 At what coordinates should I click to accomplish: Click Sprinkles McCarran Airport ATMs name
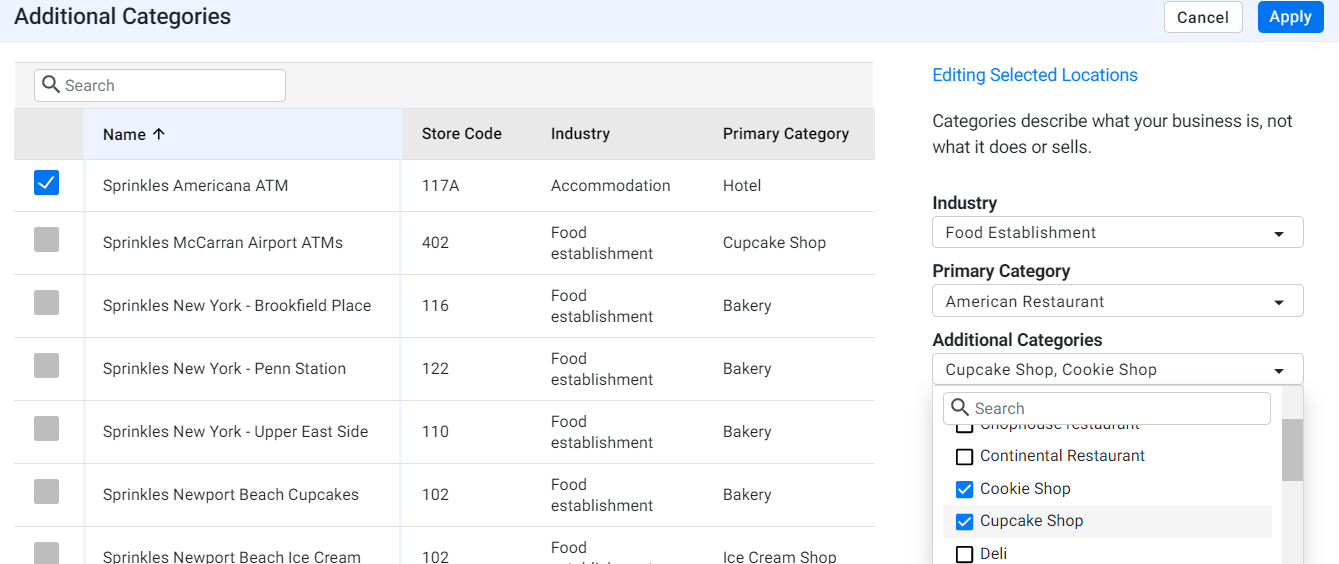pos(223,243)
